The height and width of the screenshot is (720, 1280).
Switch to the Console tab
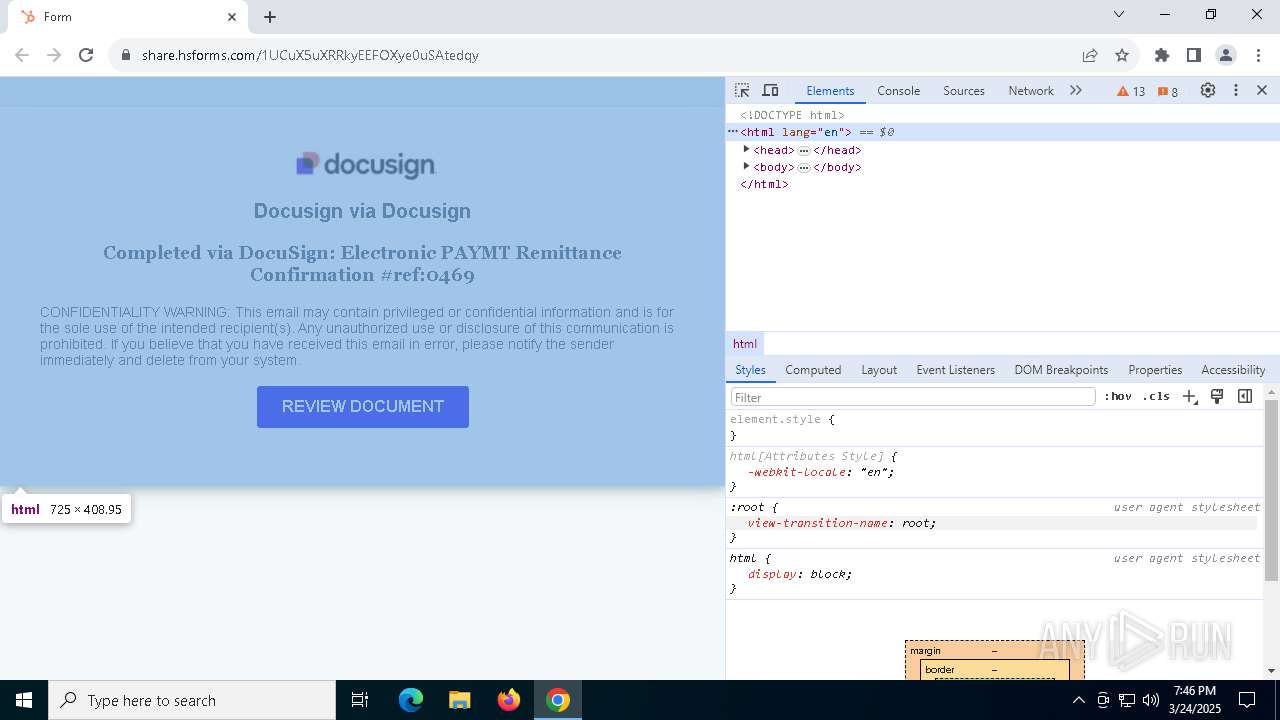[898, 90]
